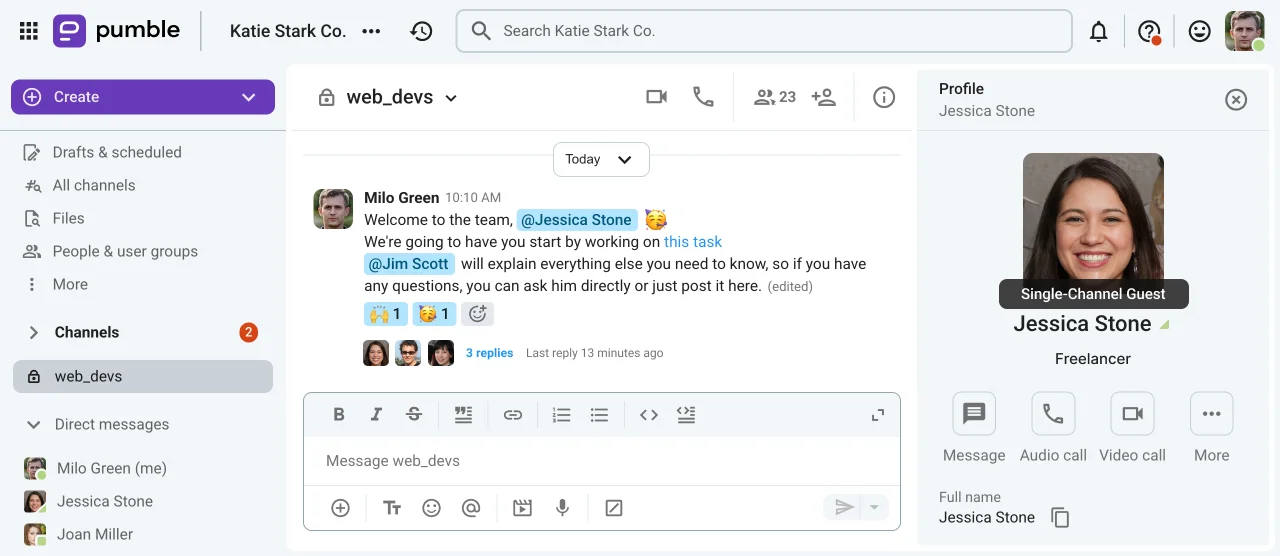Record a video clip message
This screenshot has width=1280, height=556.
click(522, 508)
